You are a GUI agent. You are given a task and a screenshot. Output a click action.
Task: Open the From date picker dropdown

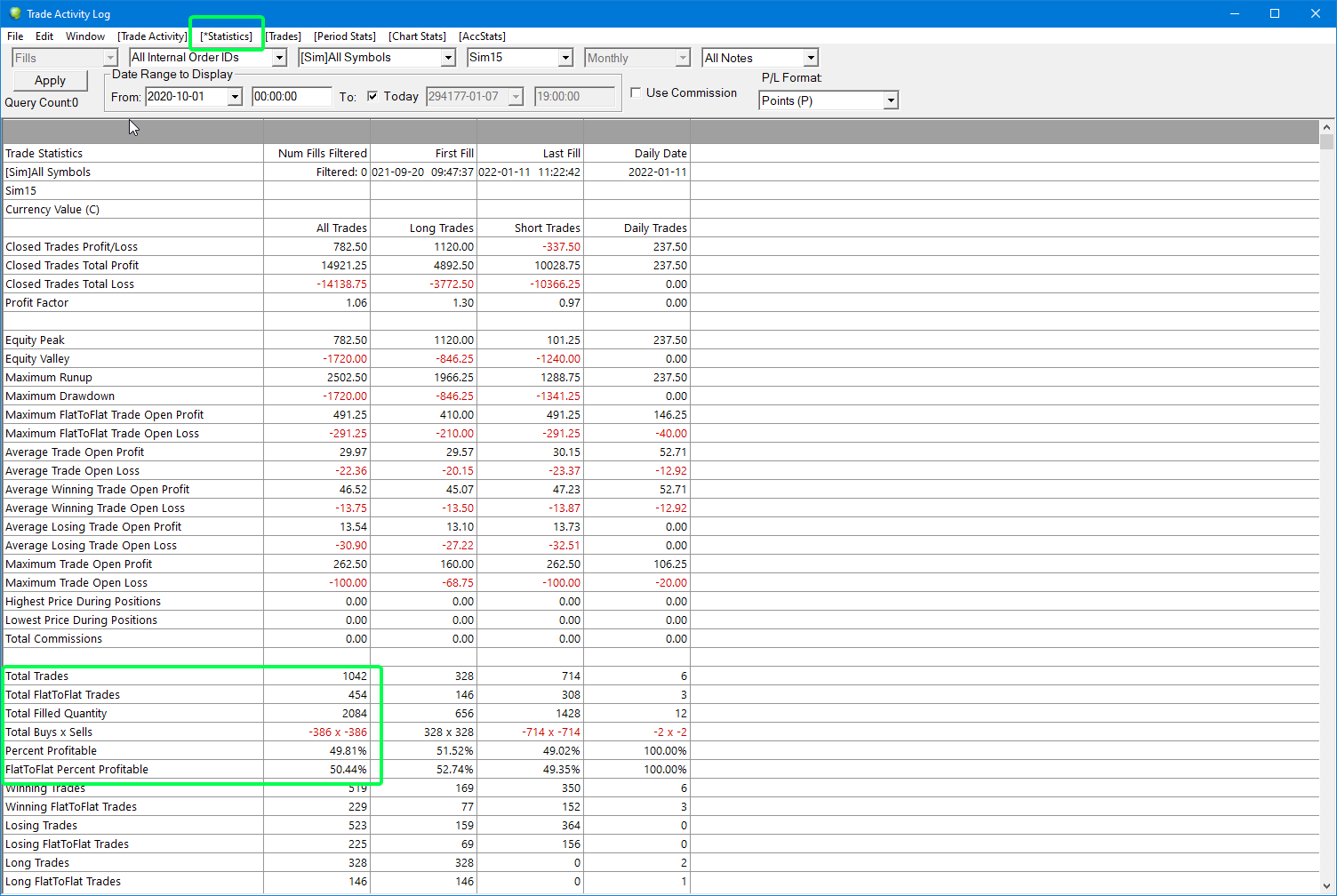pyautogui.click(x=235, y=97)
